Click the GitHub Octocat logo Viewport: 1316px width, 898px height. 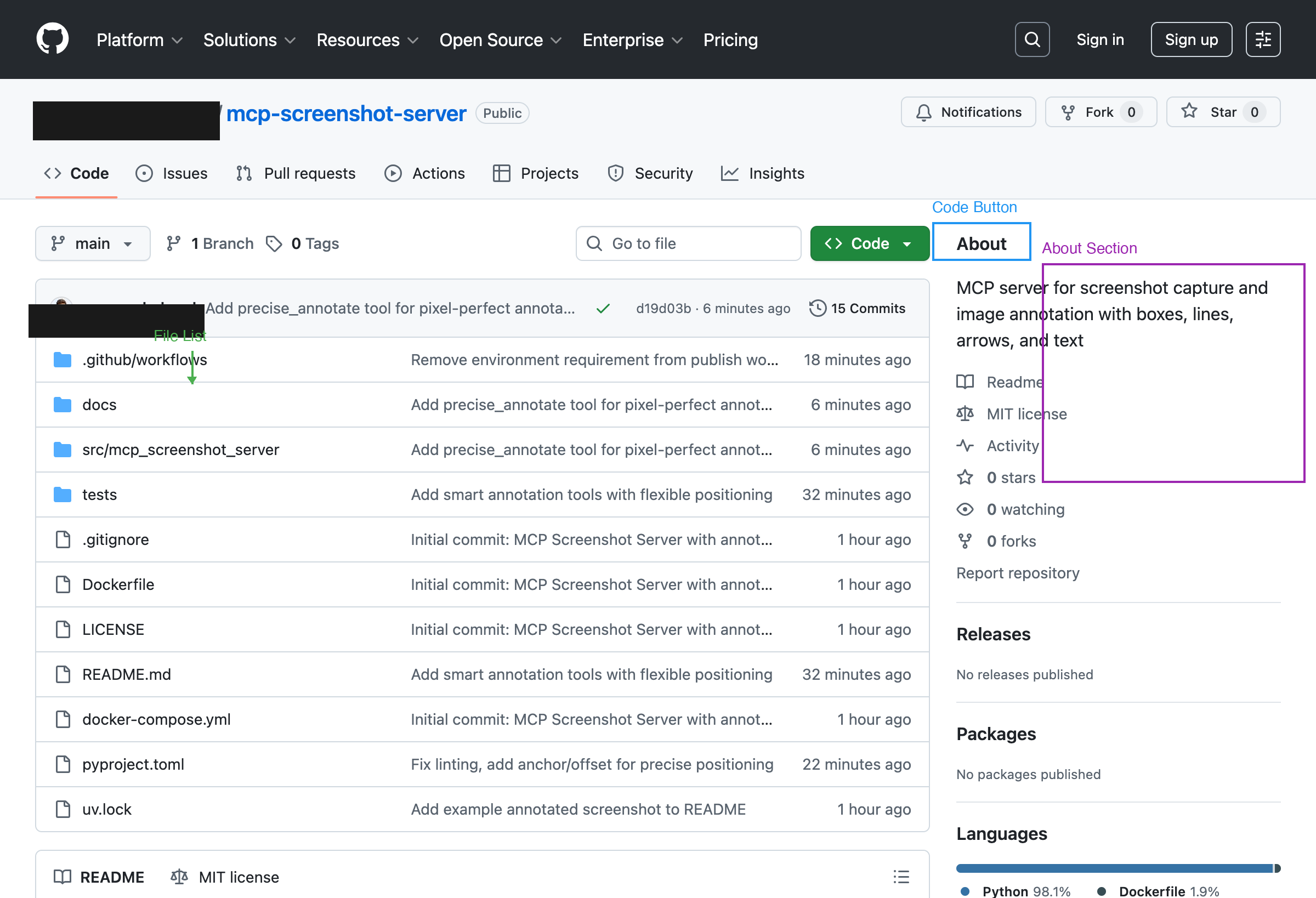tap(52, 39)
